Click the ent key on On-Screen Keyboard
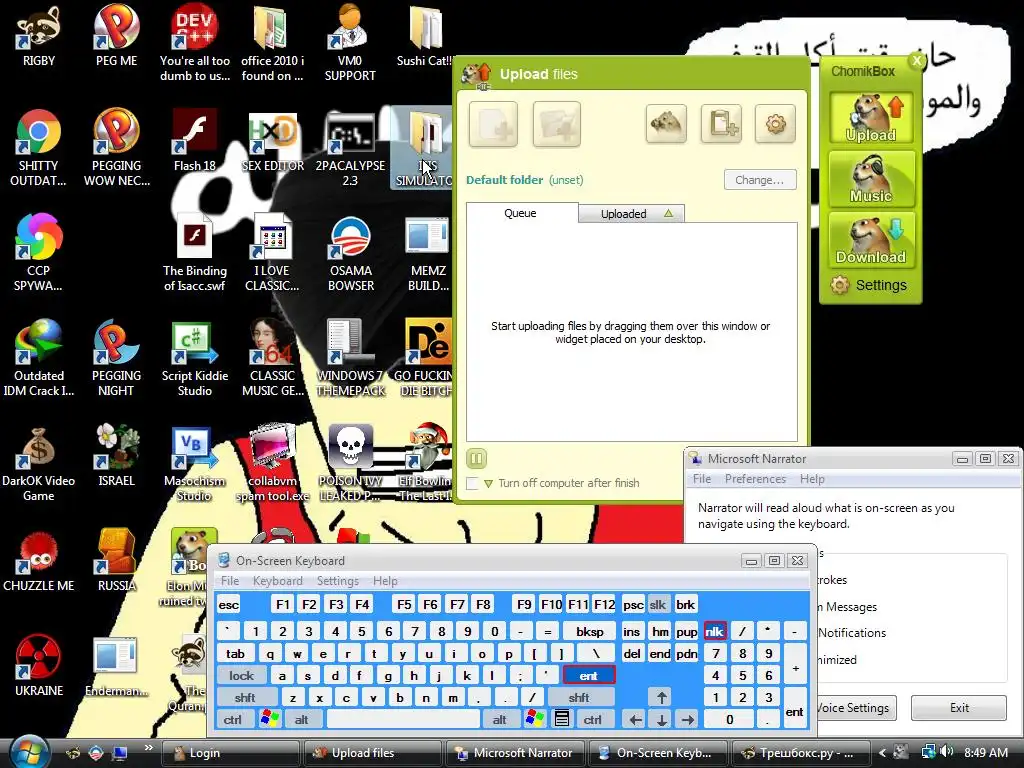This screenshot has height=768, width=1024. tap(588, 676)
